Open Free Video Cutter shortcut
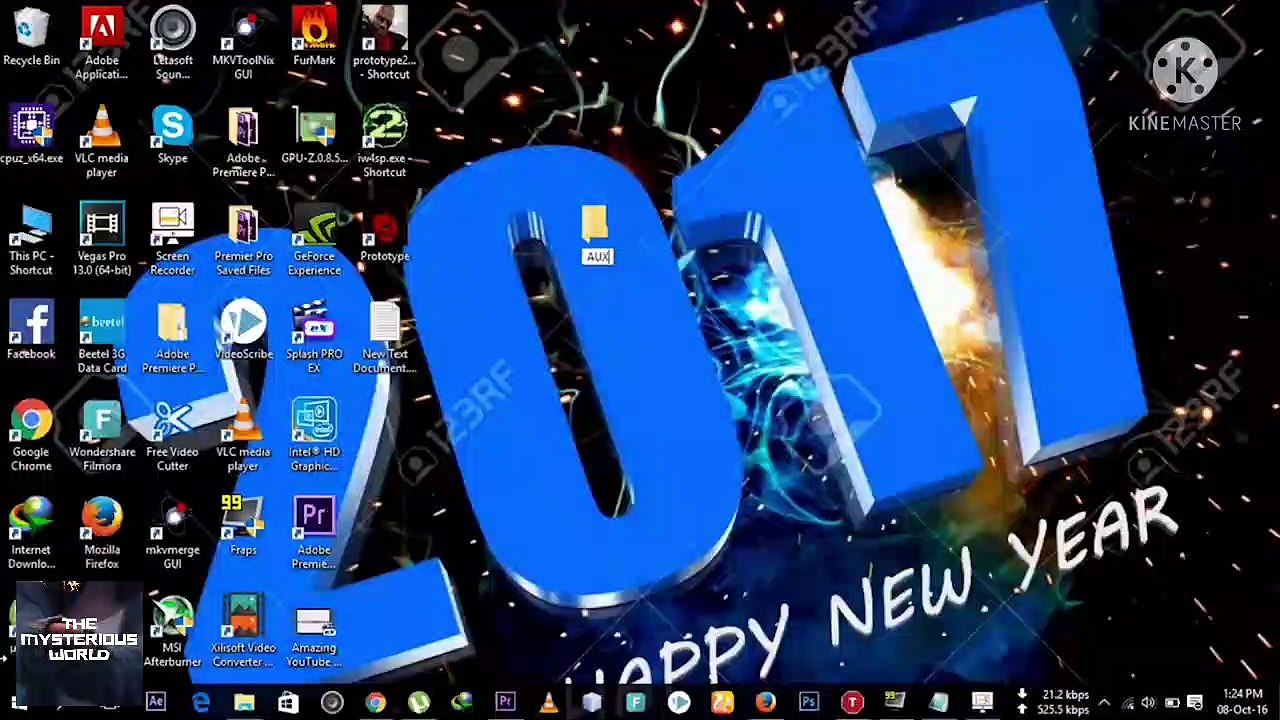The height and width of the screenshot is (720, 1280). 172,436
